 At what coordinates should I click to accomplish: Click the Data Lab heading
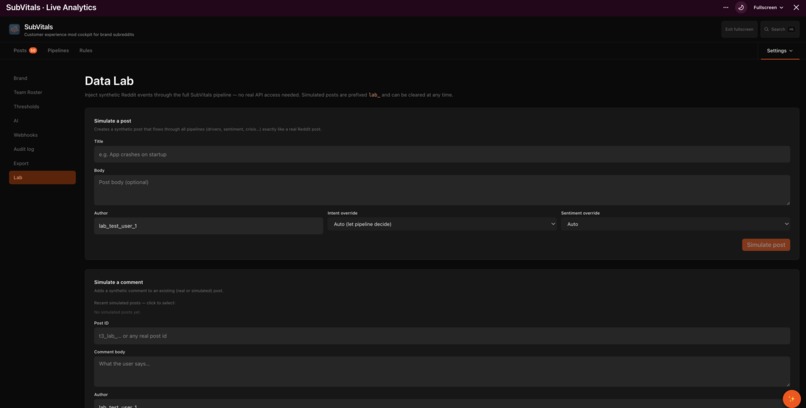pos(109,81)
